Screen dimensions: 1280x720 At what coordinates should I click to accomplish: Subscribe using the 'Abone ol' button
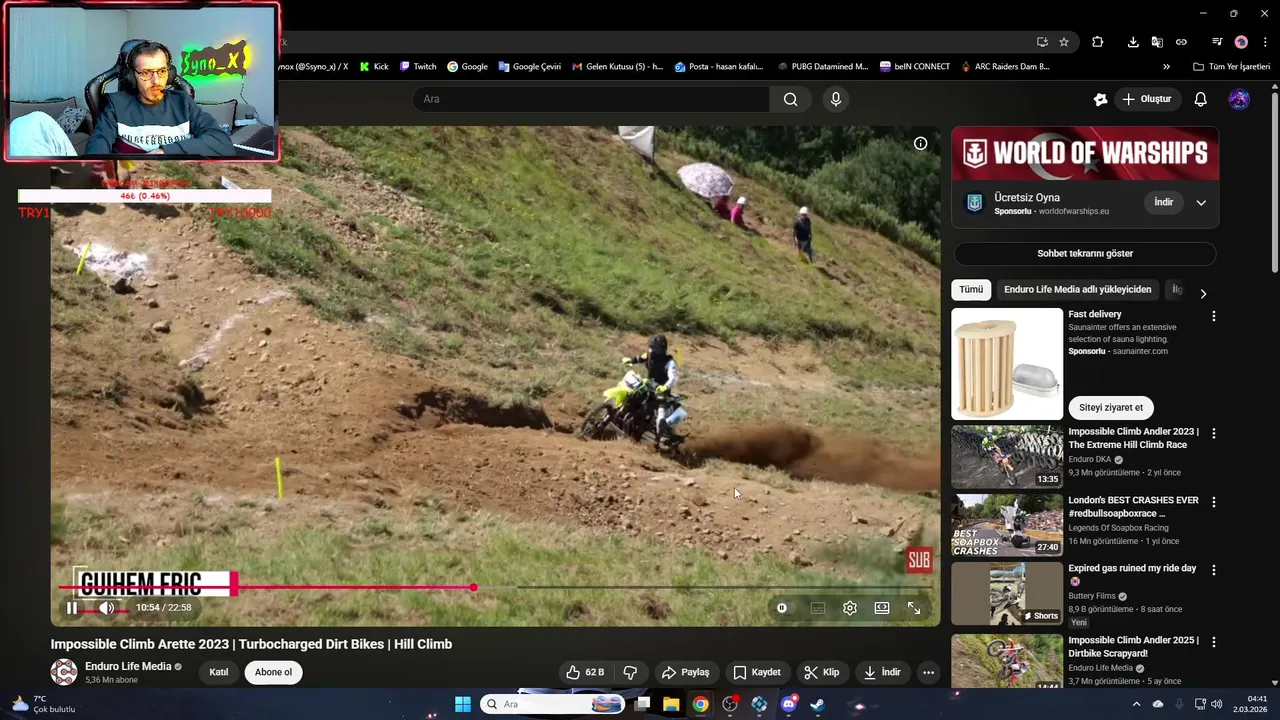point(273,672)
